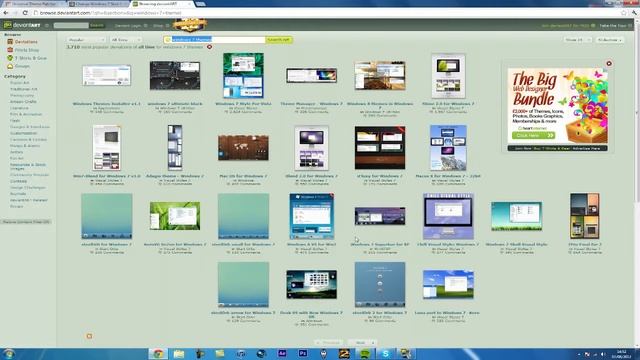Click the hell-yeah badge in header
The width and height of the screenshot is (640, 360).
pyautogui.click(x=189, y=25)
